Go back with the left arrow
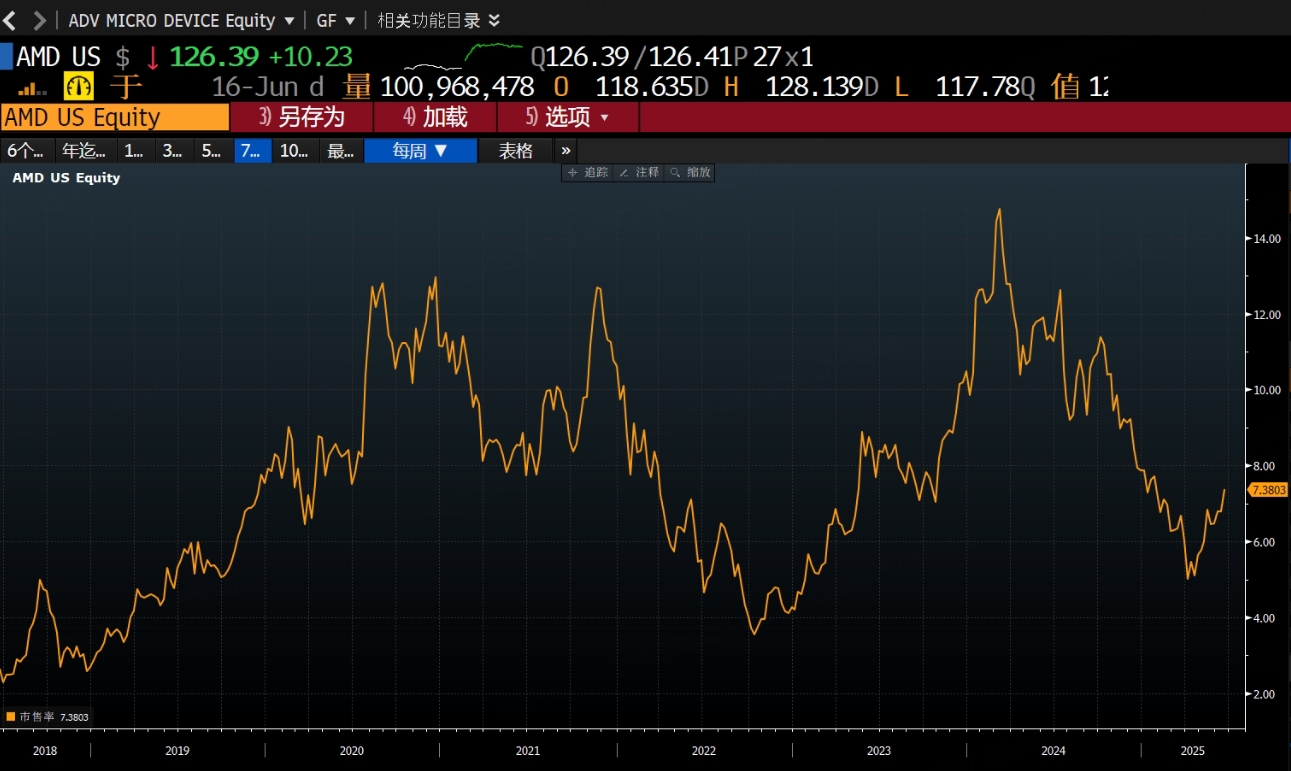This screenshot has width=1291, height=771. coord(10,20)
